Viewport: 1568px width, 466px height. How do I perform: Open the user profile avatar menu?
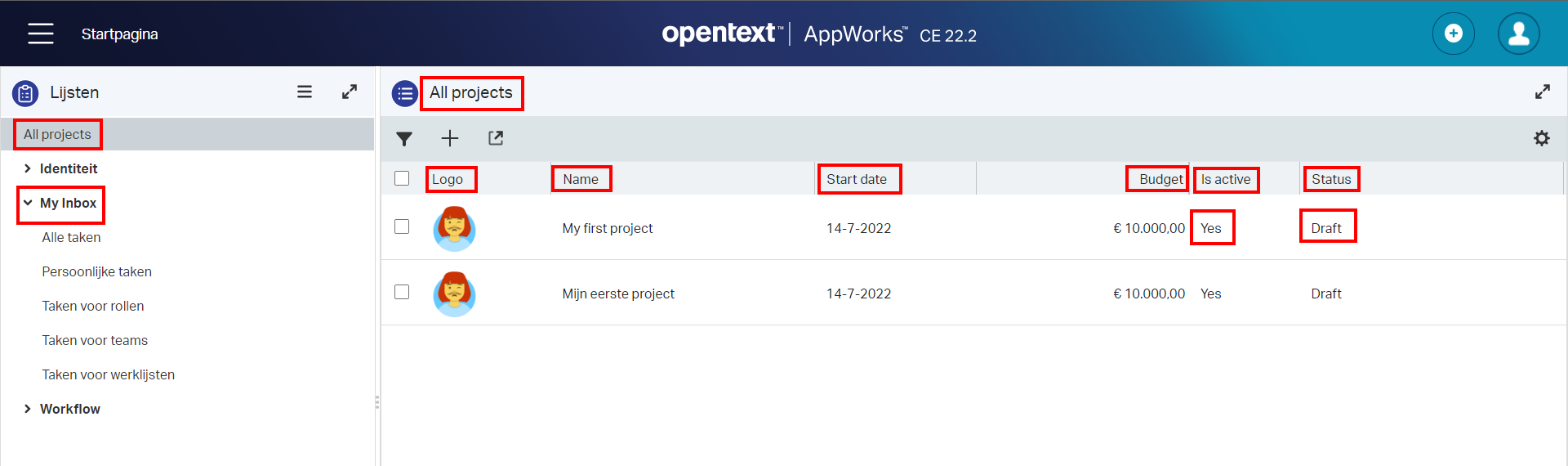click(x=1518, y=34)
